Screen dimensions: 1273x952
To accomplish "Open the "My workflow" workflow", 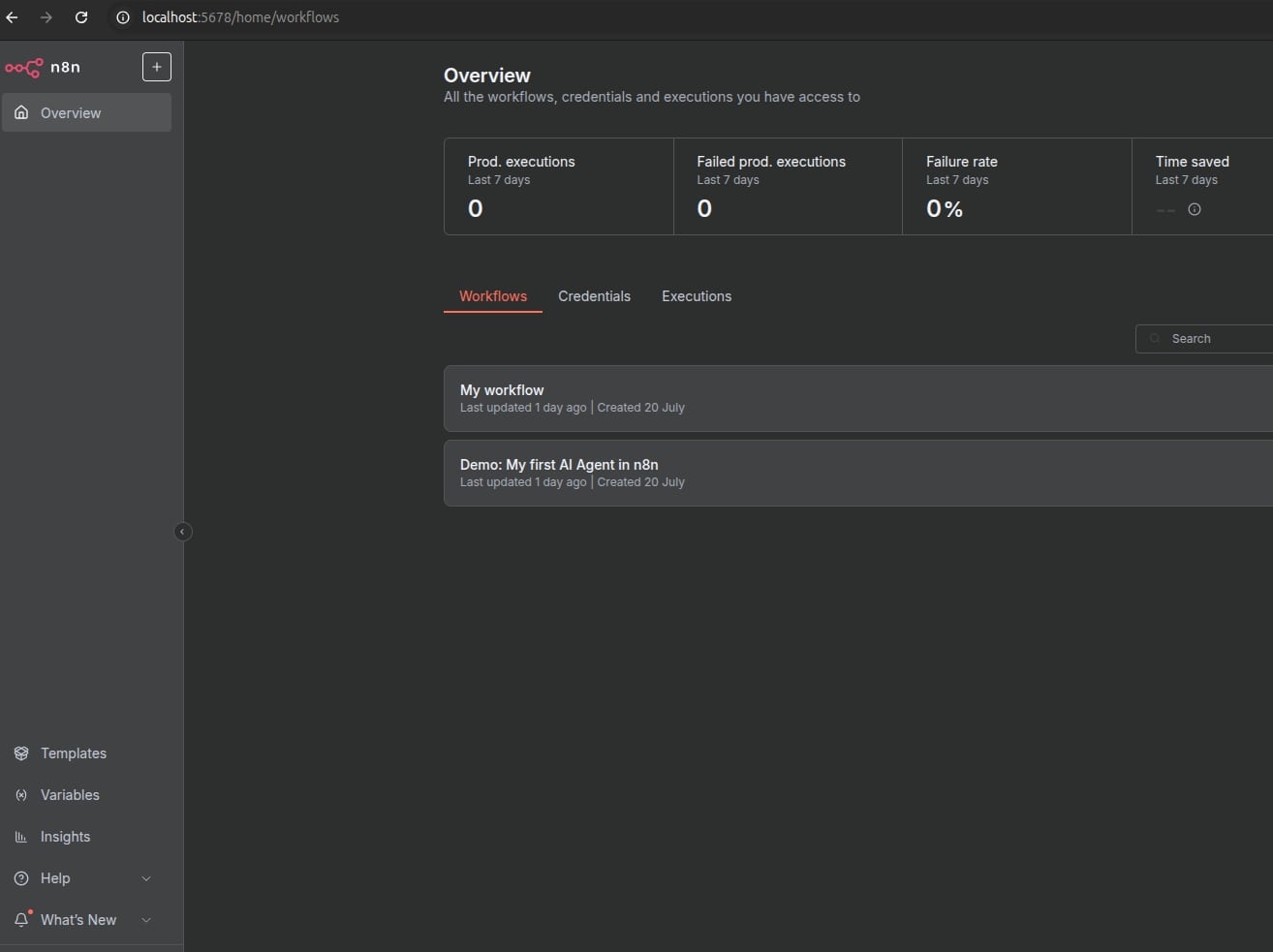I will click(x=502, y=390).
